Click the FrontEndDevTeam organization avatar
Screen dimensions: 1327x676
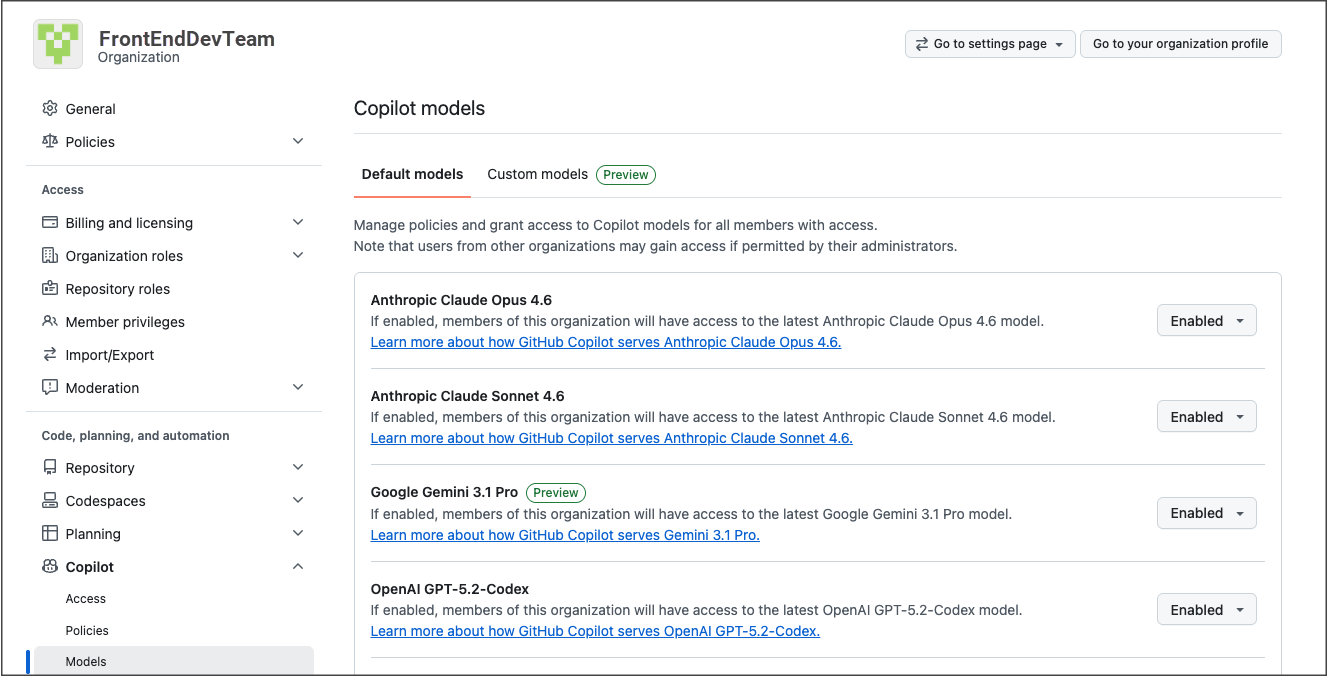point(58,44)
